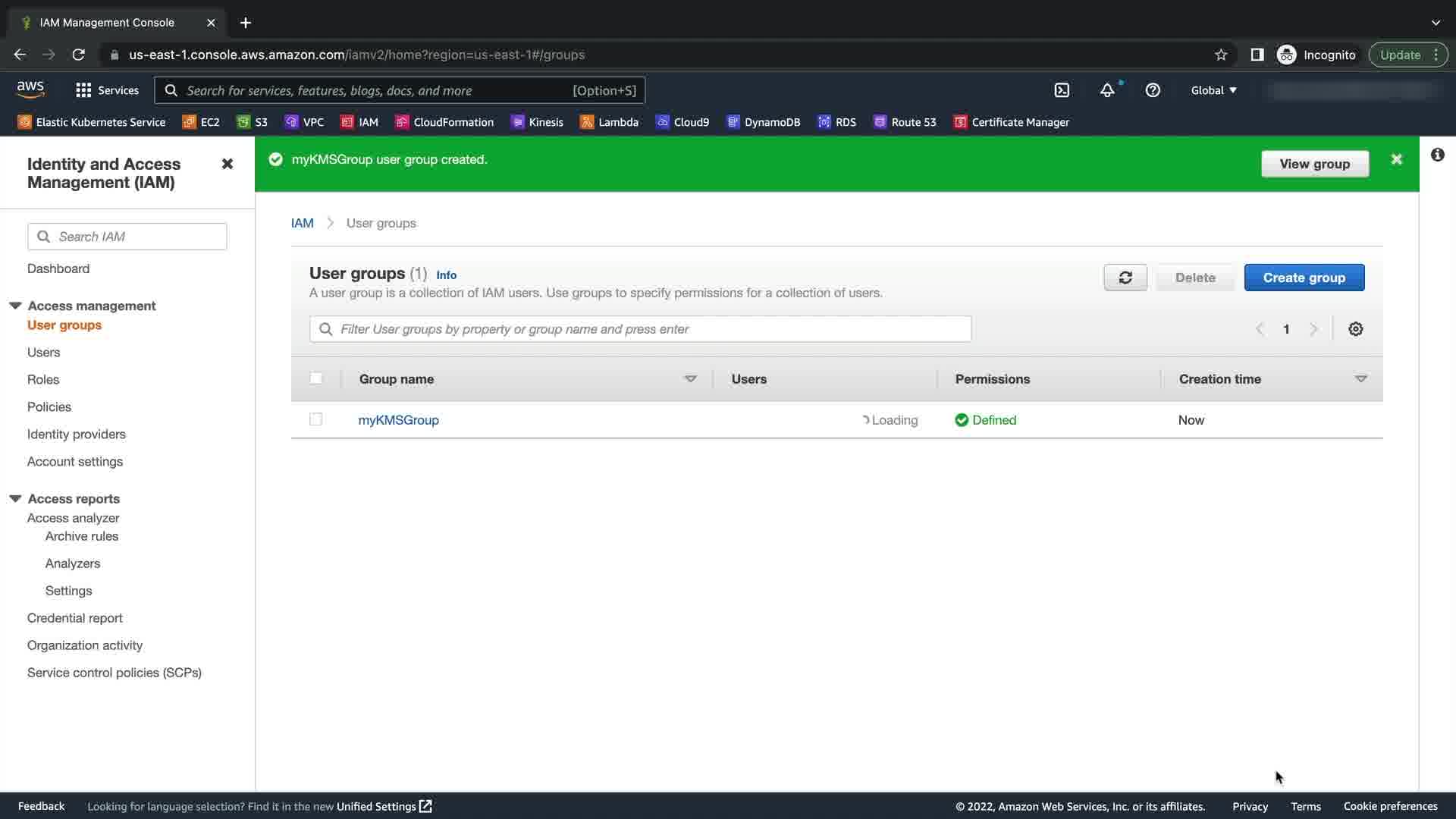The height and width of the screenshot is (819, 1456).
Task: Refresh the user groups list
Action: tap(1125, 278)
